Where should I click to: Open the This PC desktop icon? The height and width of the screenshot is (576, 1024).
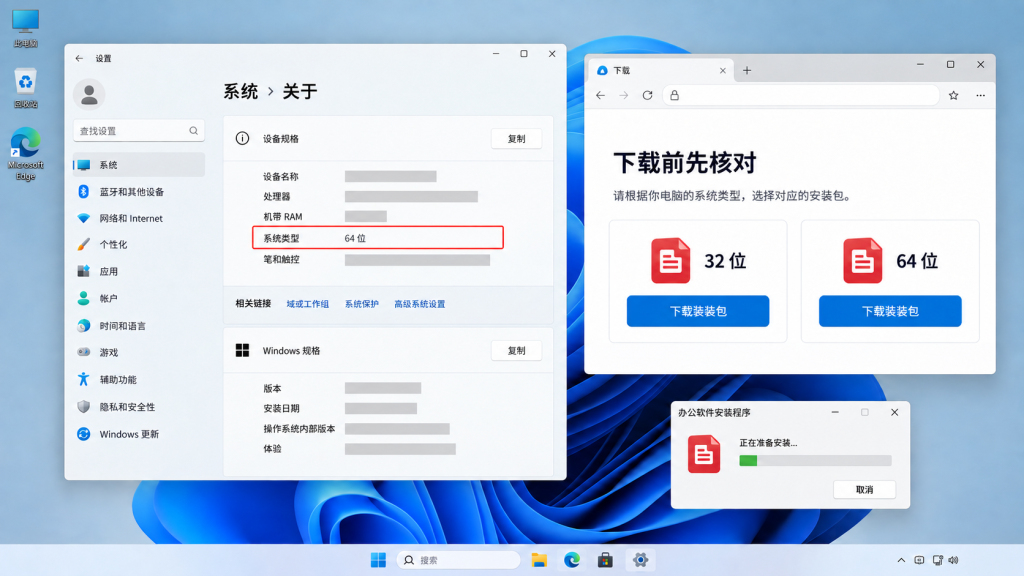click(25, 27)
